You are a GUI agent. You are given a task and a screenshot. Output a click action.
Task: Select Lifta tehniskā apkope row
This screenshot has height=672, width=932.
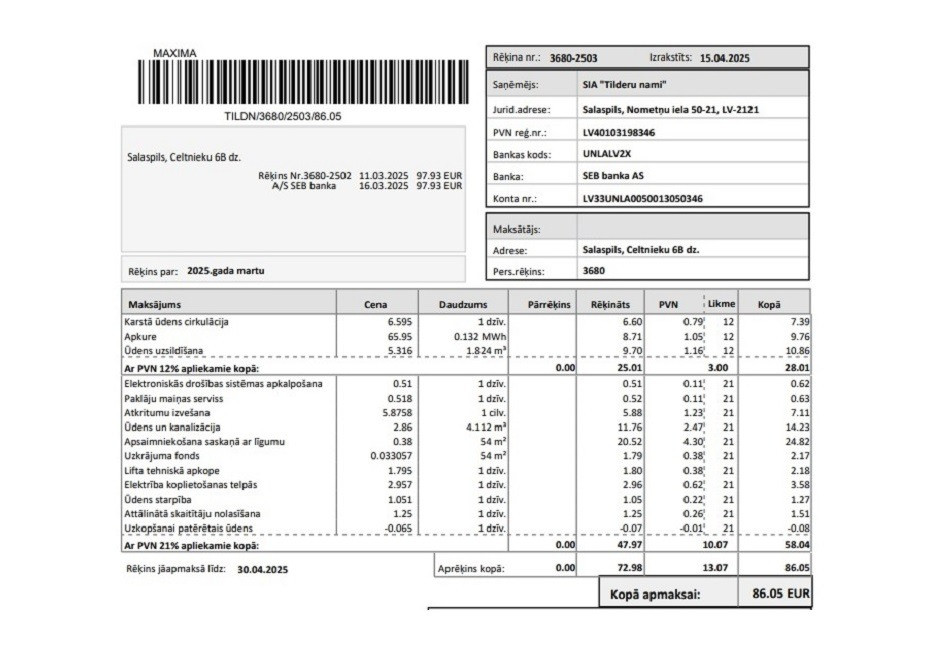click(467, 471)
